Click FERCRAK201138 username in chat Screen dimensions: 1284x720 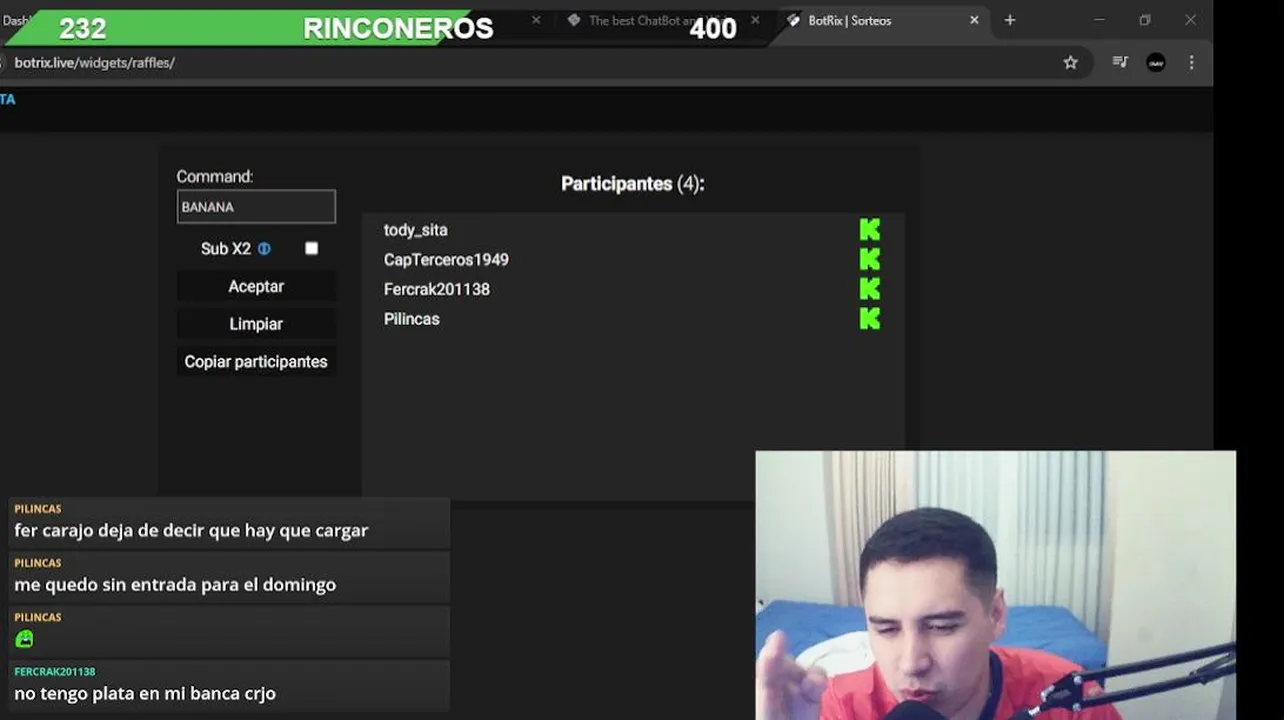(x=55, y=672)
